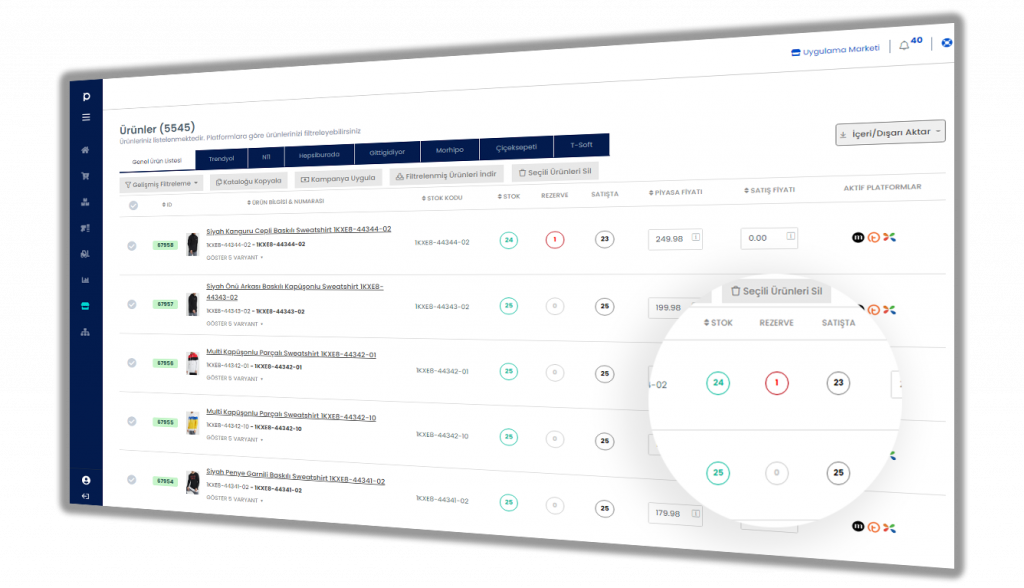Click the Kataloğu Kopyala button

[249, 181]
